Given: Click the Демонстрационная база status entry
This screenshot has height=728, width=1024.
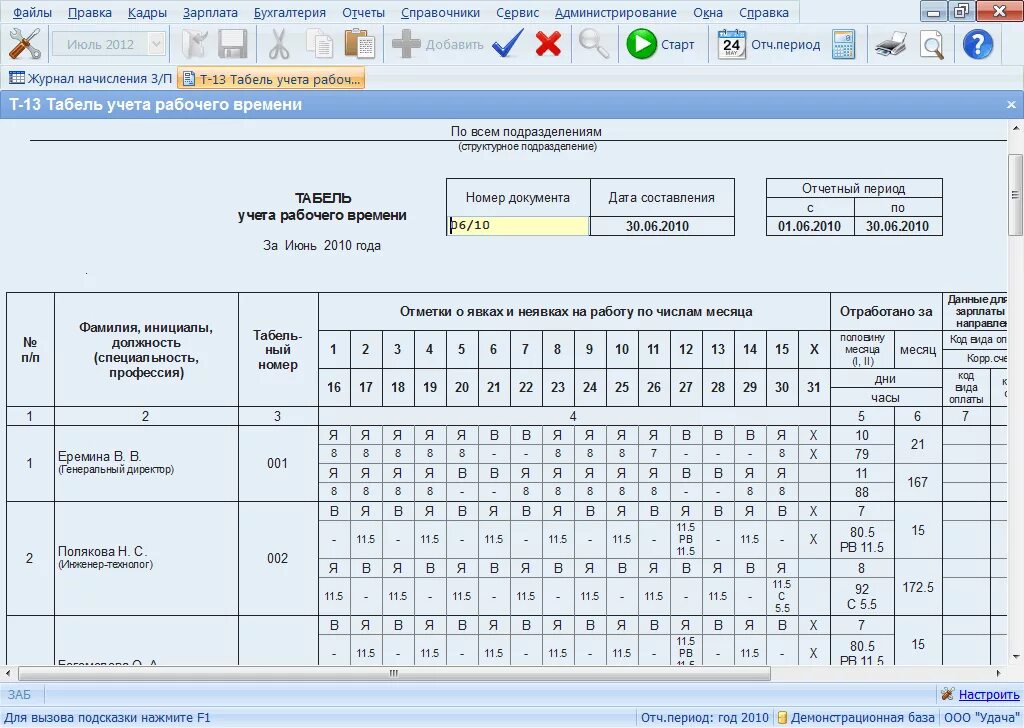Looking at the screenshot, I should coord(862,718).
